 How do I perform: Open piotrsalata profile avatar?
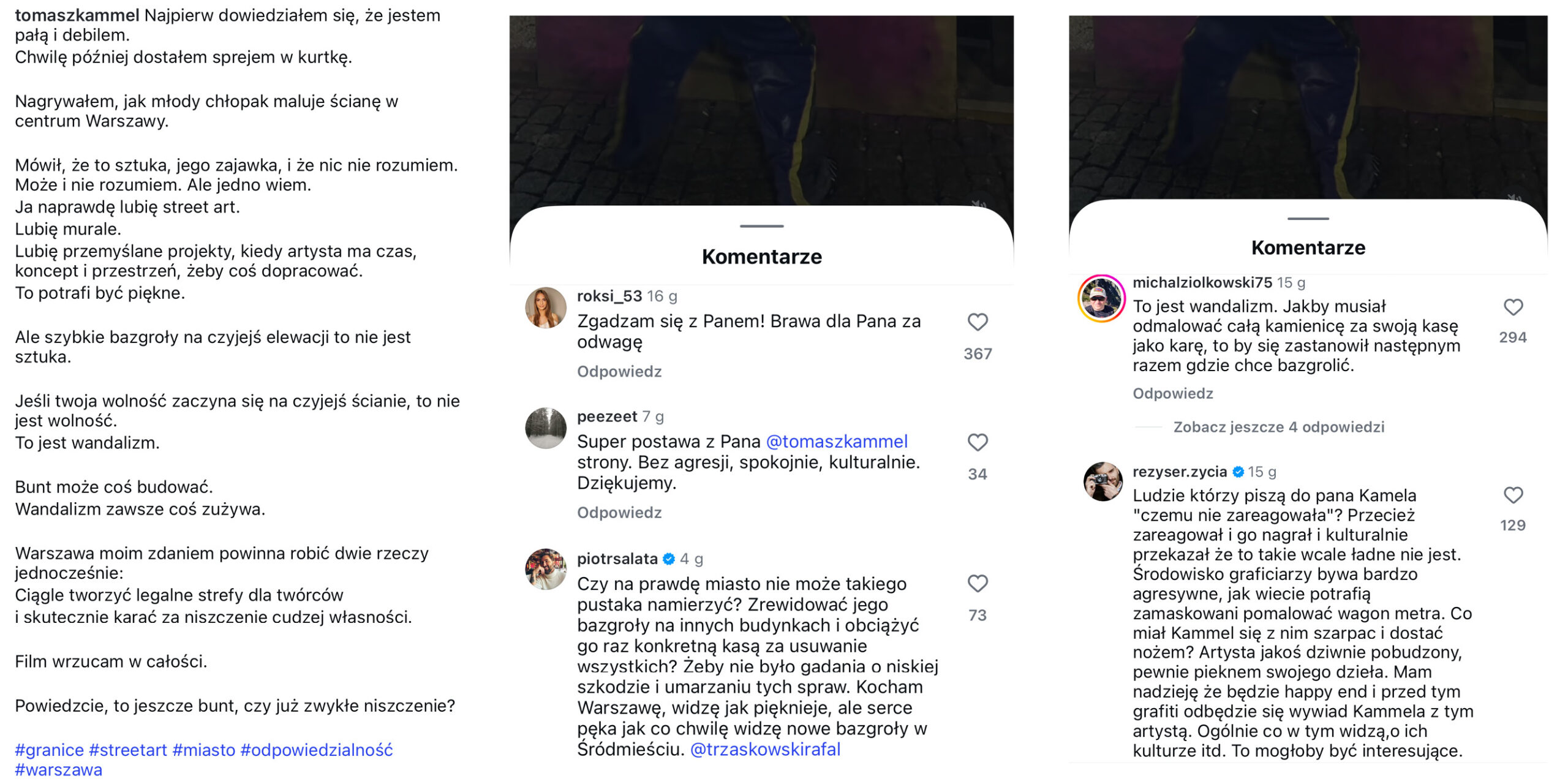coord(546,569)
